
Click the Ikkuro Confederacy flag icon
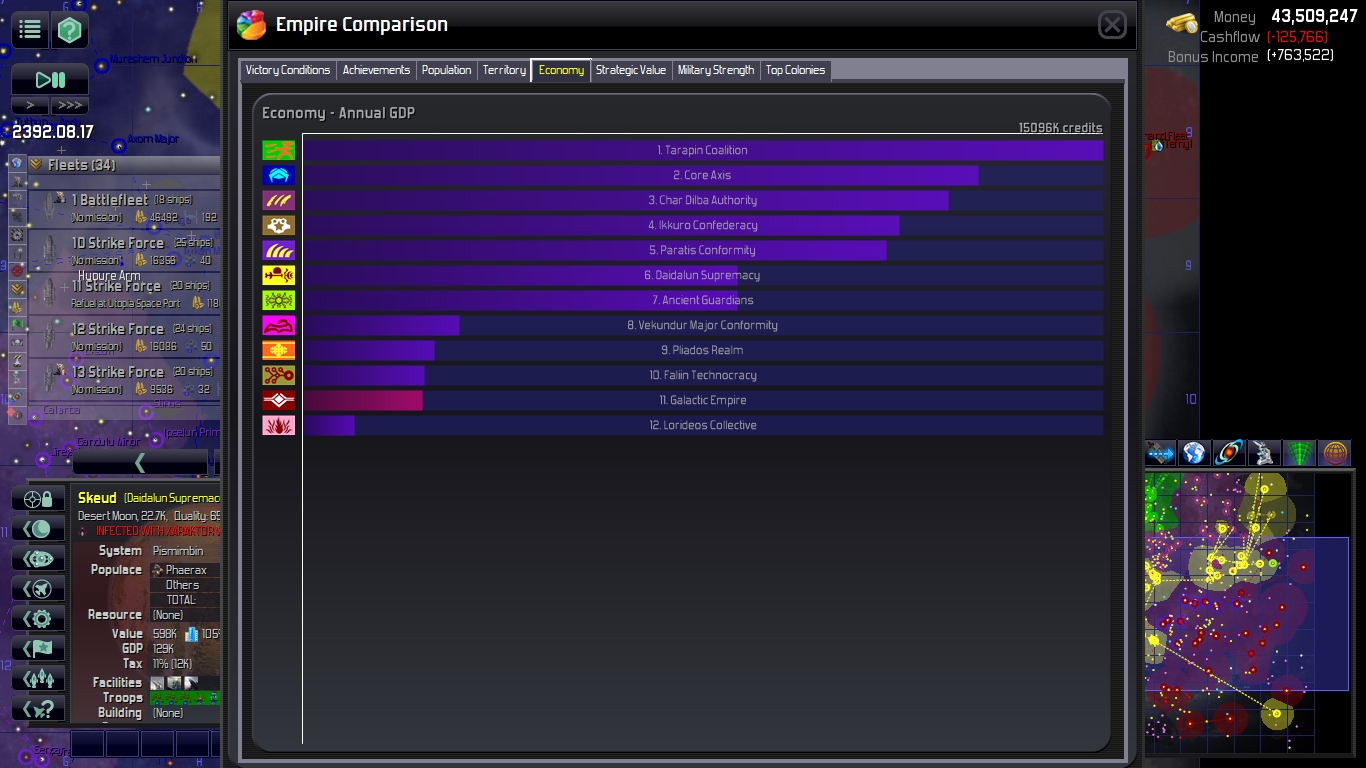click(x=279, y=225)
